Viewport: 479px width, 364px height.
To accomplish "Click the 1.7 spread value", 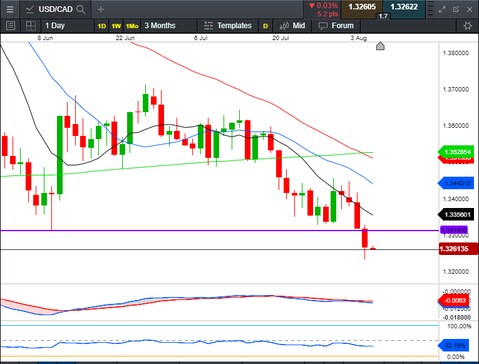I will (383, 16).
